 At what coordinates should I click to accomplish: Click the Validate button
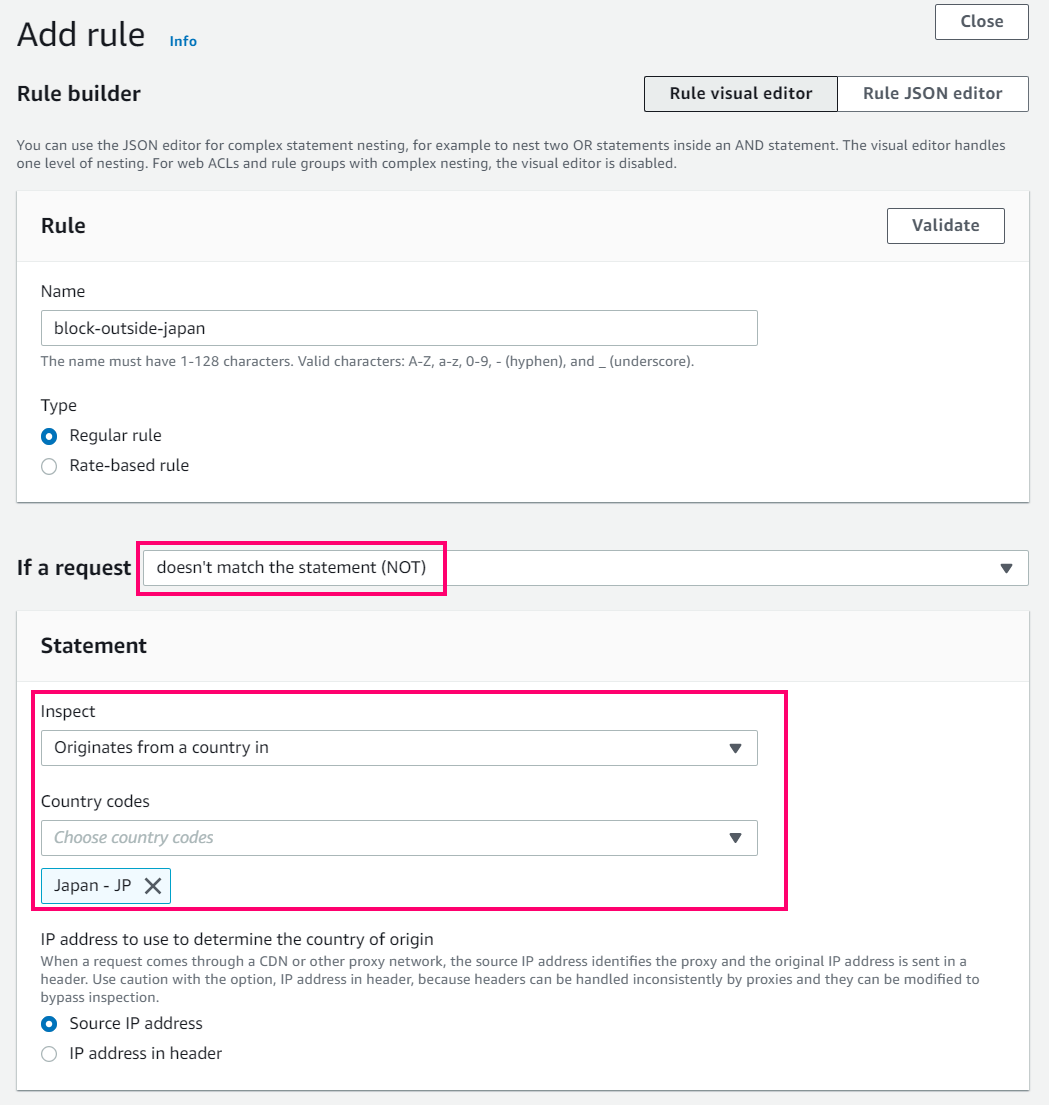(x=945, y=226)
